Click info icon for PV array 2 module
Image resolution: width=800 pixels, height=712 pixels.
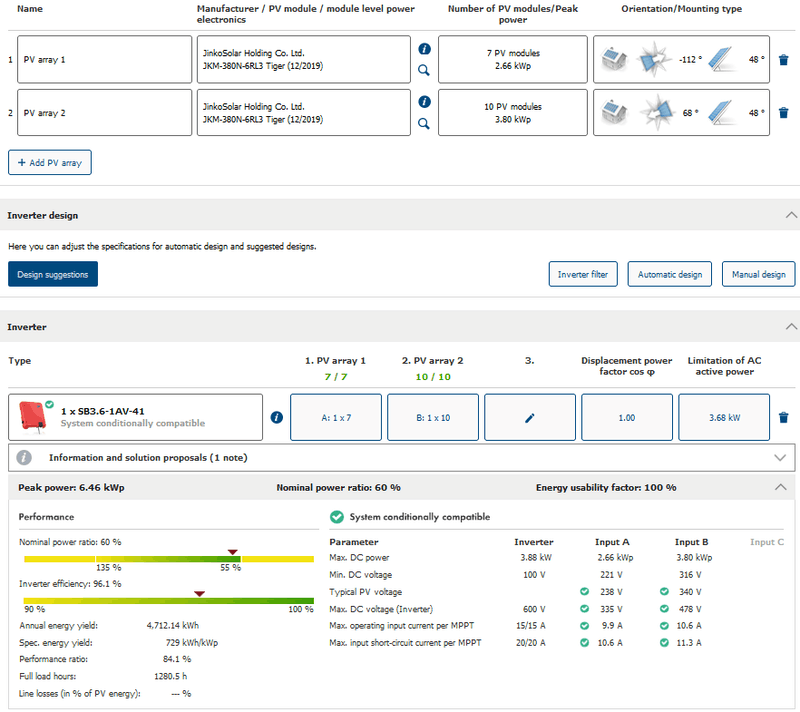[x=424, y=102]
